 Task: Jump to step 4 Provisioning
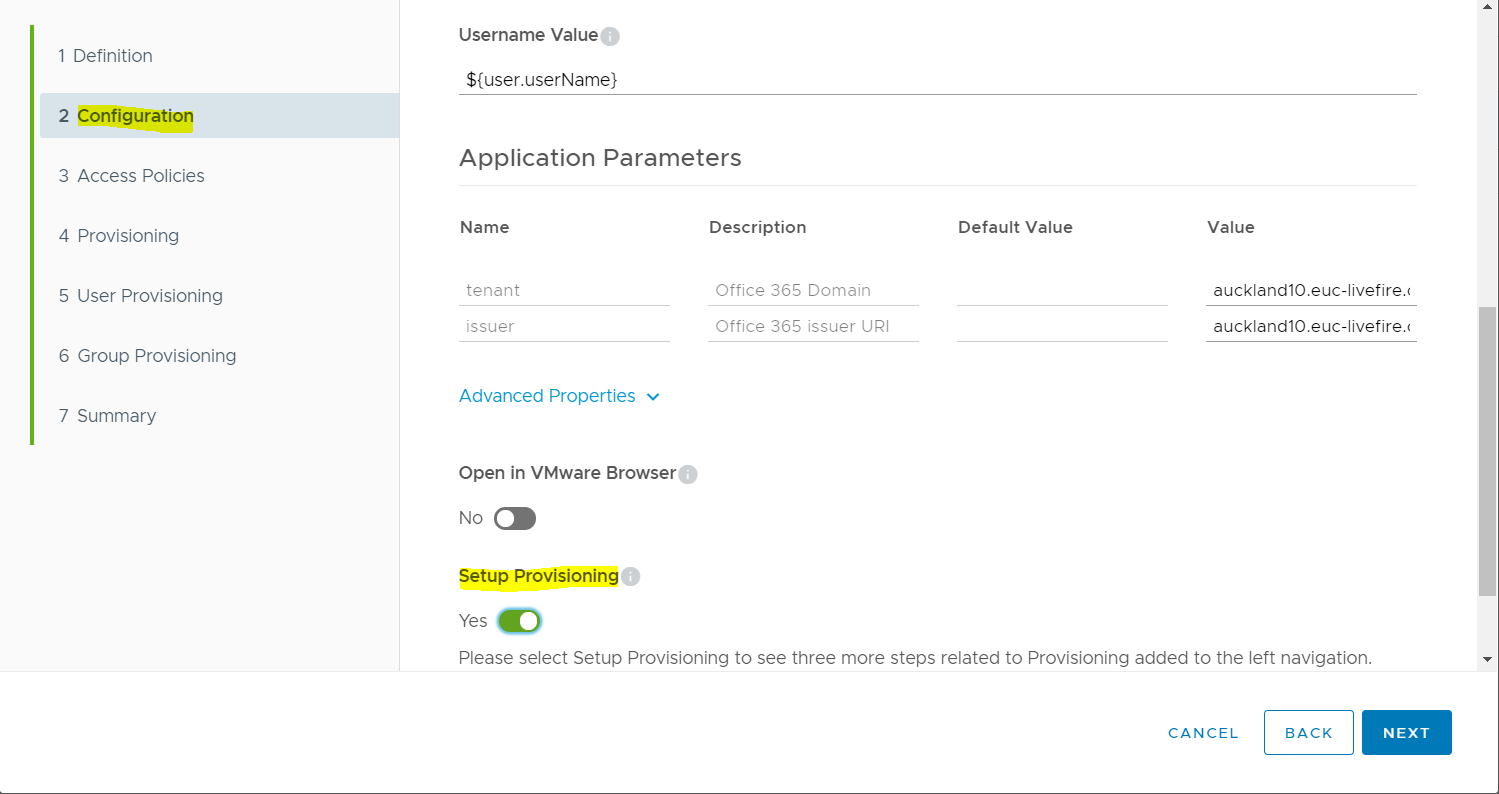point(128,236)
